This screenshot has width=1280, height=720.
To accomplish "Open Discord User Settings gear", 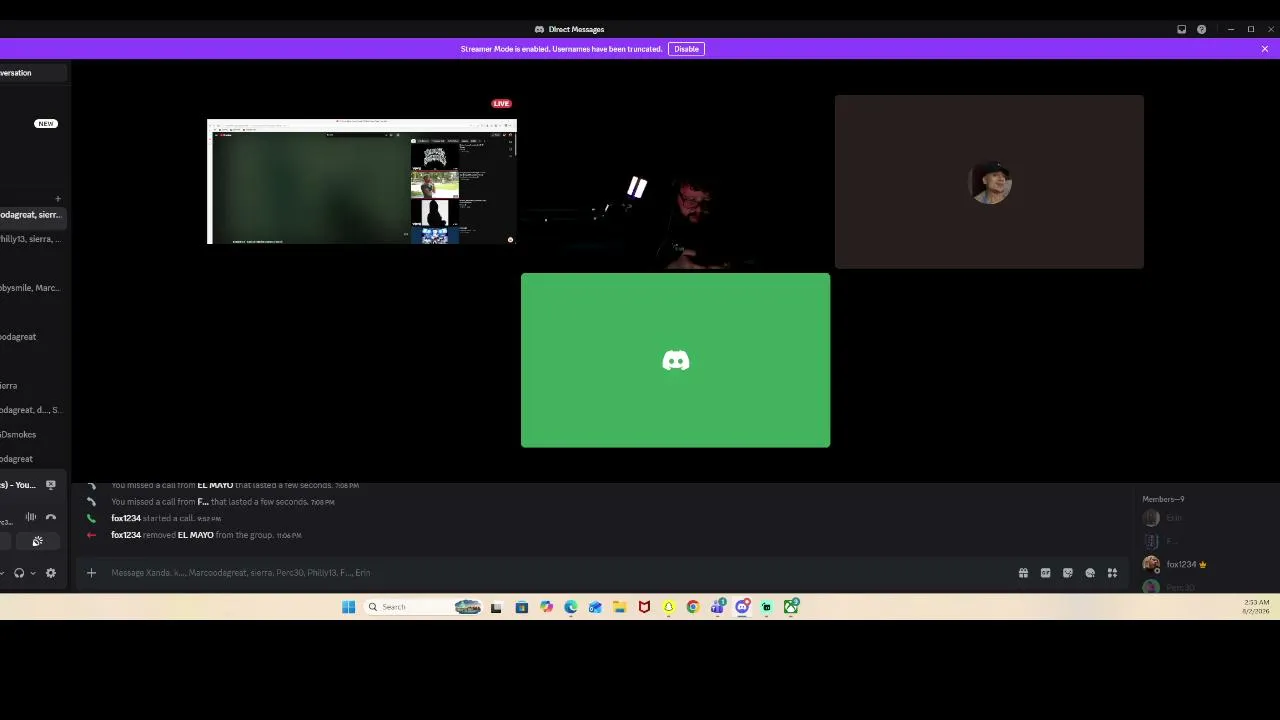I will click(x=51, y=573).
